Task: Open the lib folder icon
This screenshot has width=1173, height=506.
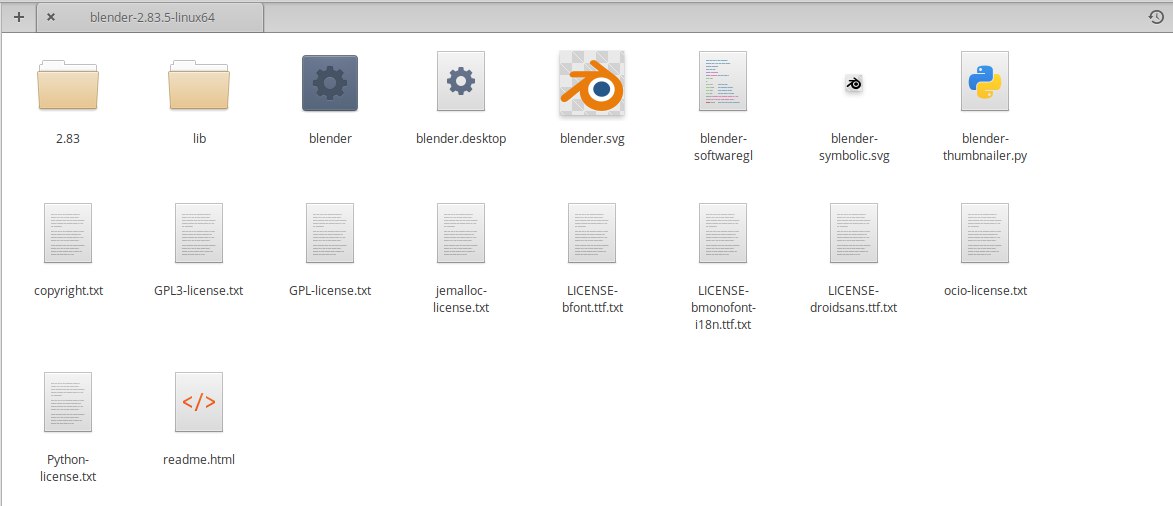Action: click(199, 84)
